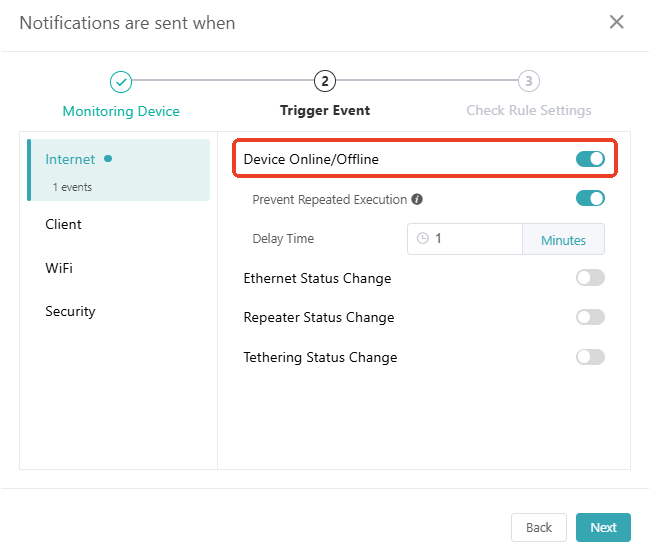This screenshot has height=558, width=649.
Task: Click the Monitoring Device checkmark step icon
Action: click(x=120, y=82)
